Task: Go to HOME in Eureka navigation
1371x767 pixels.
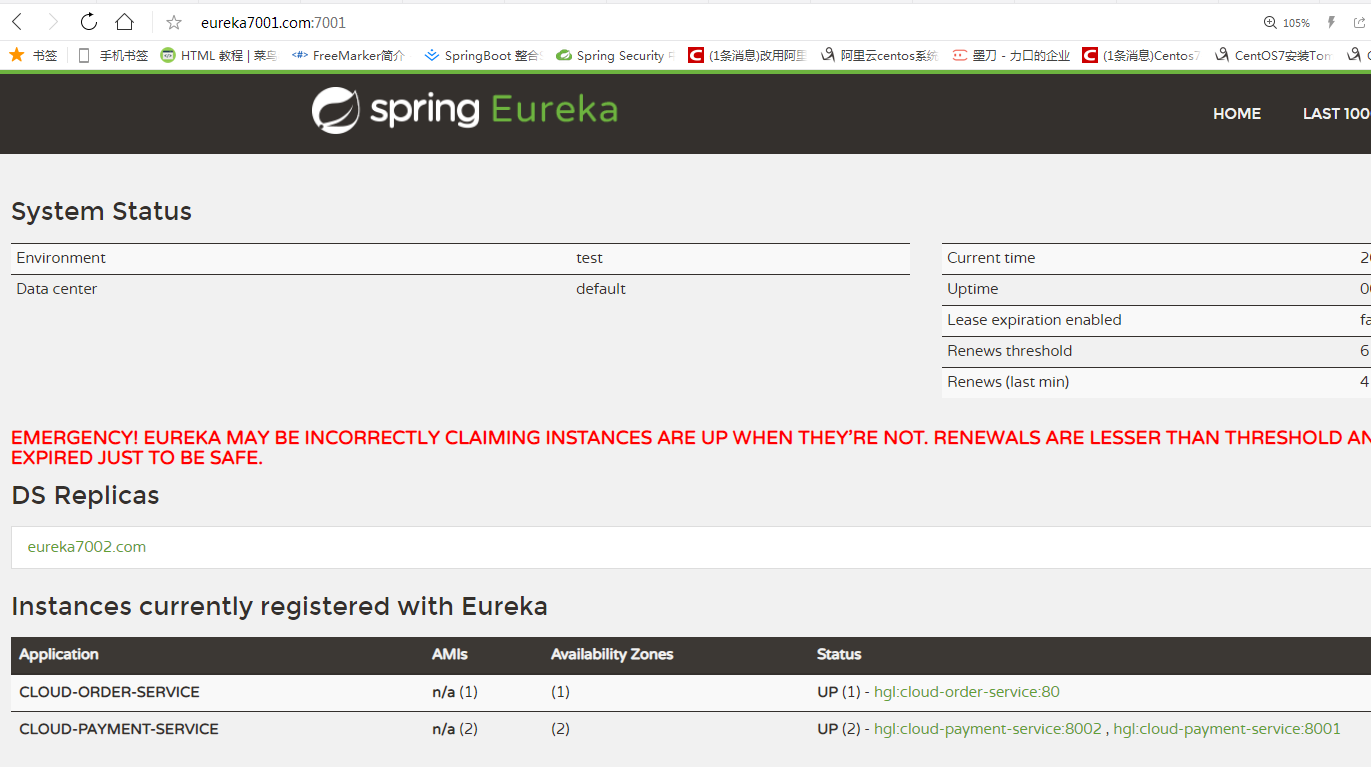Action: [1237, 114]
